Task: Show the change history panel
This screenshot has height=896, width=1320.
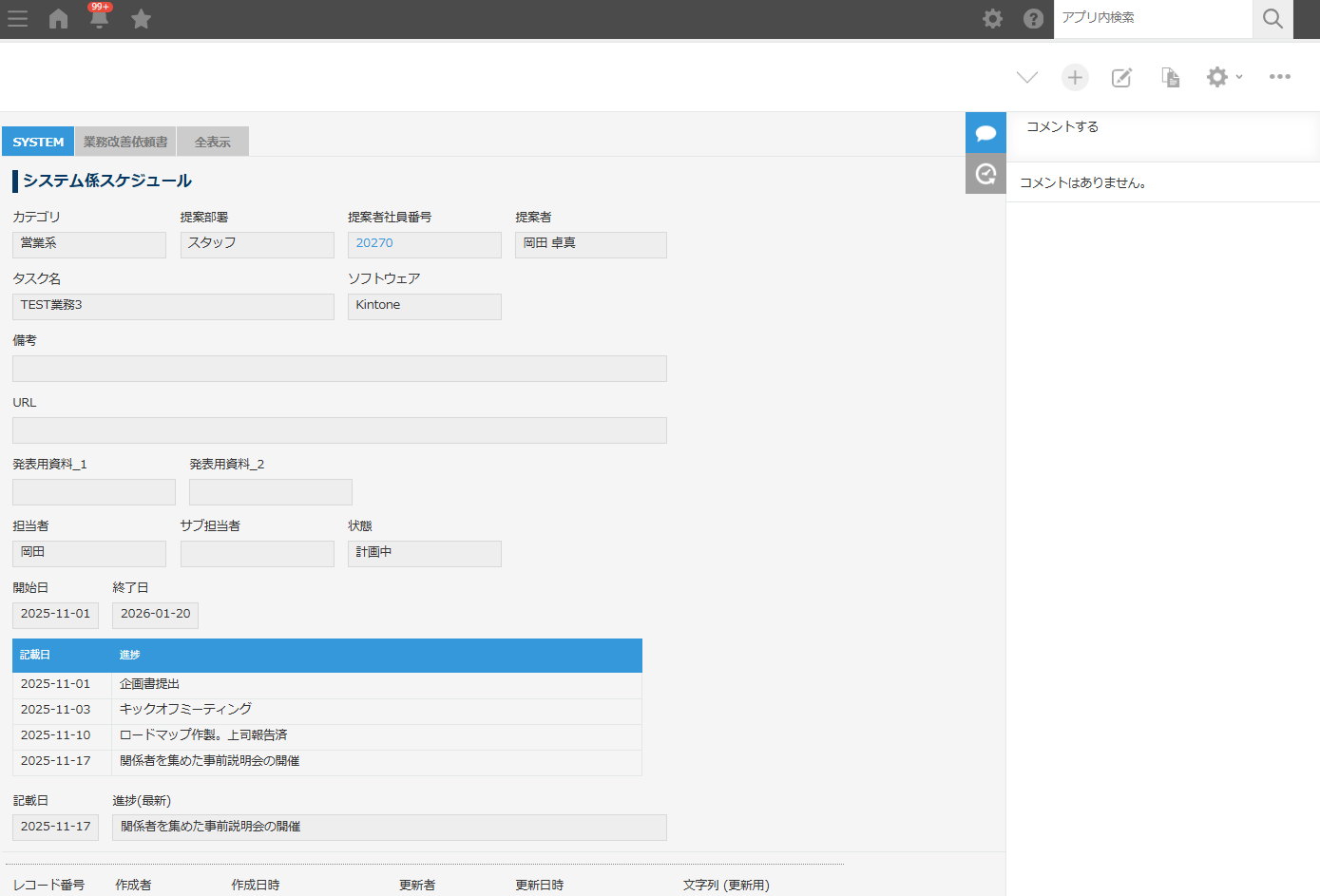Action: 985,174
